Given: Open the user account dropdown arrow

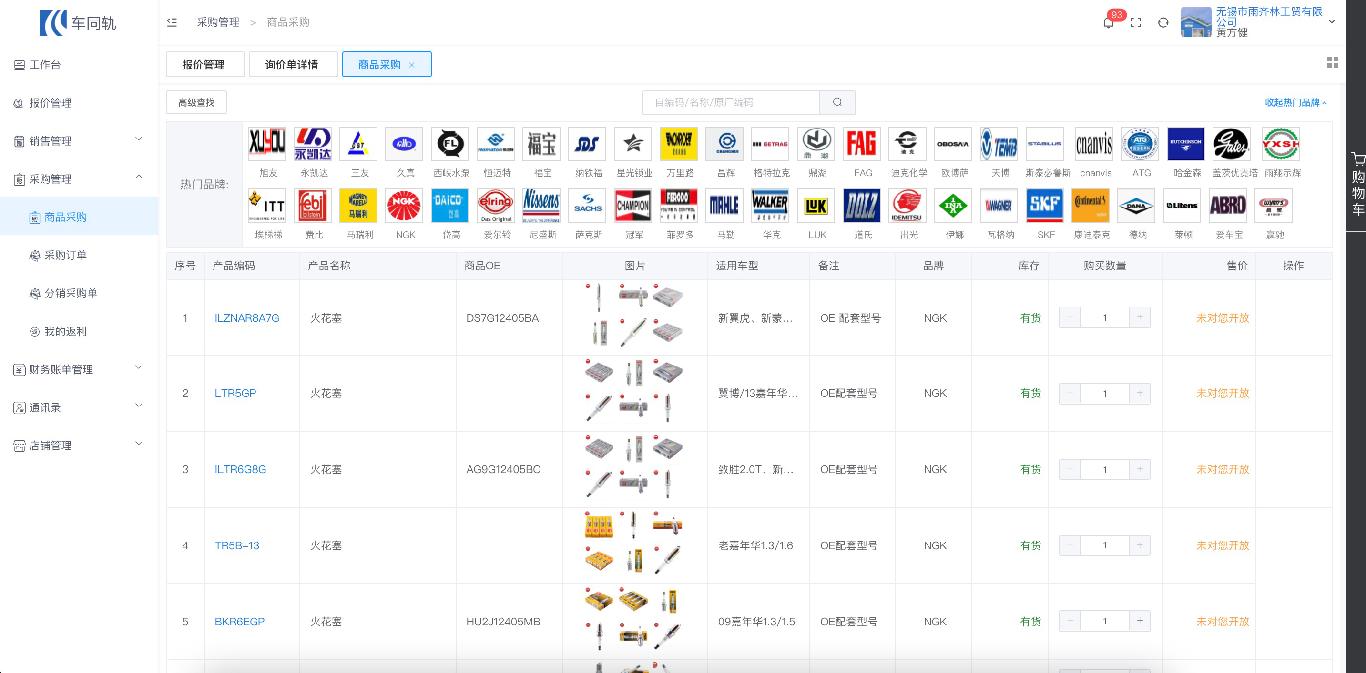Looking at the screenshot, I should coord(1331,22).
